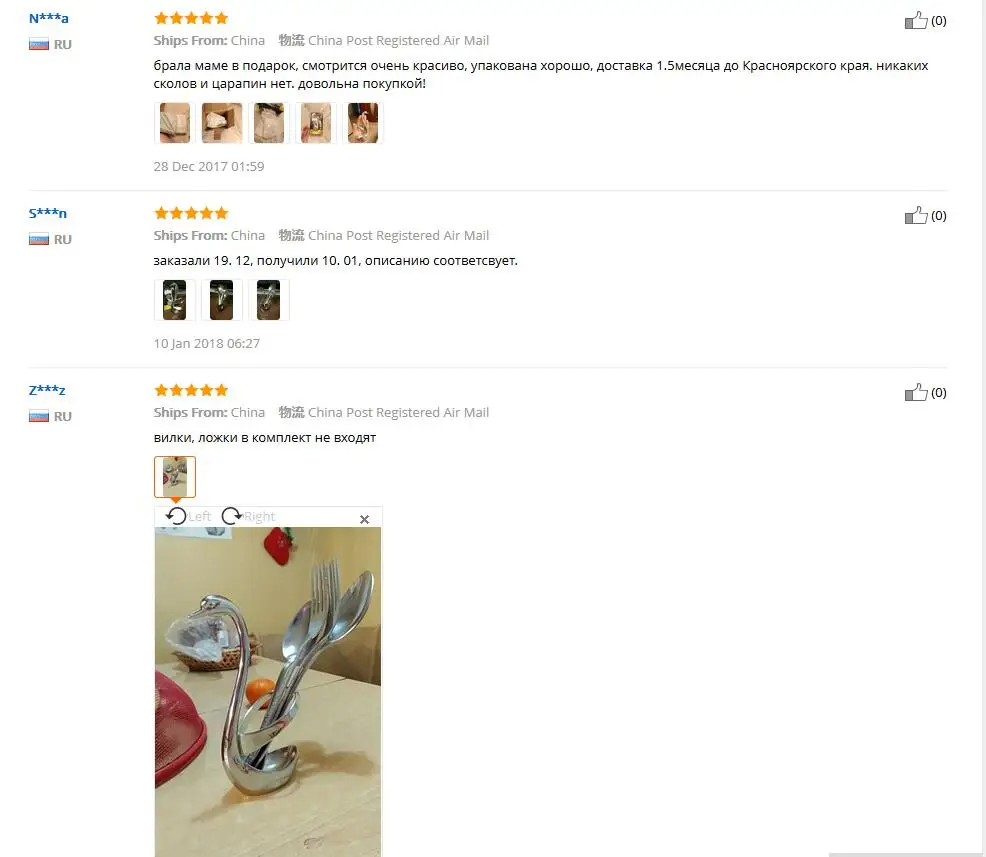View fourth photo in N***a review

coord(316,123)
